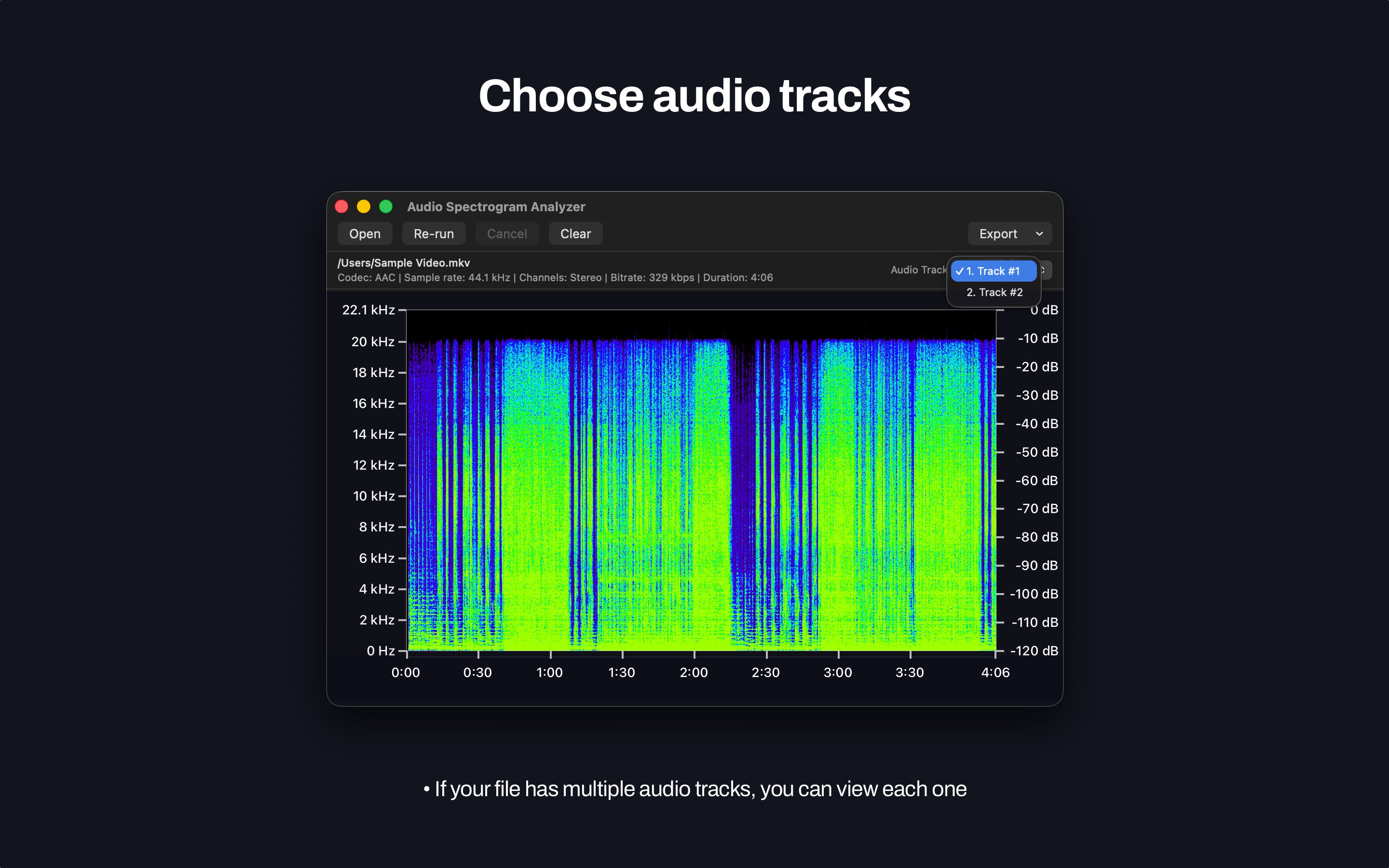The image size is (1389, 868).
Task: Click the Choose audio tracks heading
Action: 694,96
